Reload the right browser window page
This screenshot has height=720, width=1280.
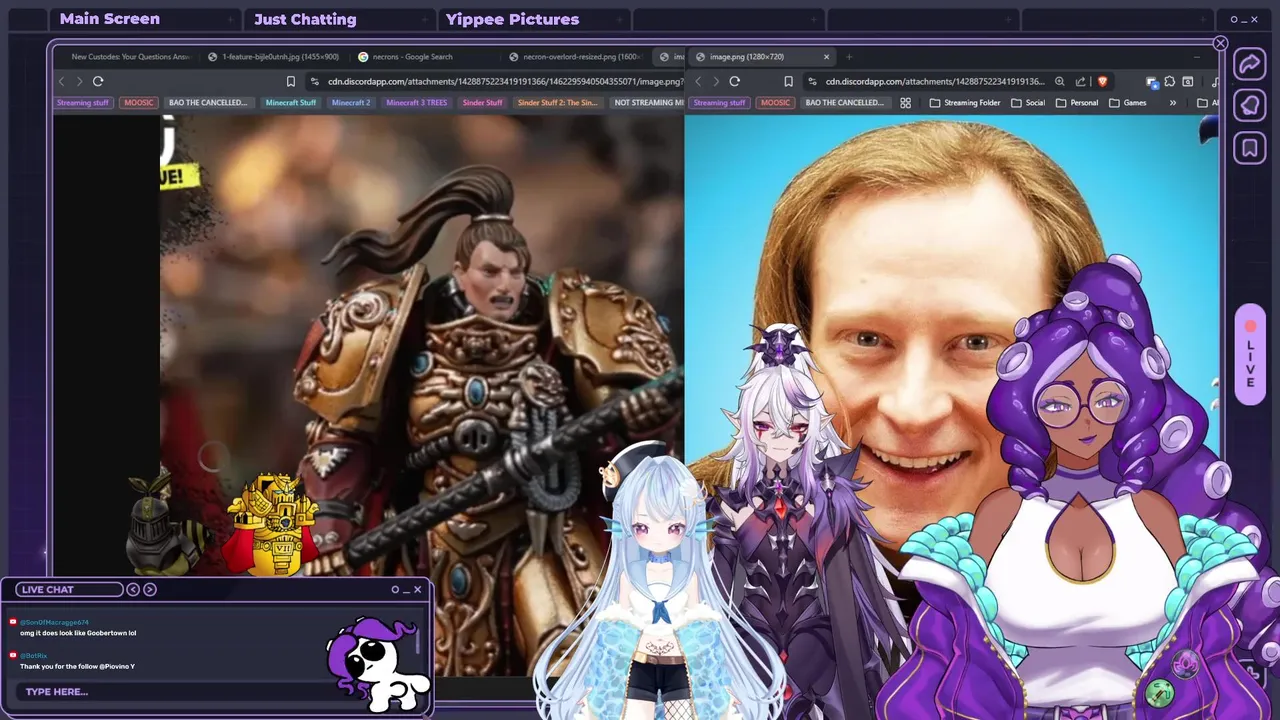coord(734,81)
